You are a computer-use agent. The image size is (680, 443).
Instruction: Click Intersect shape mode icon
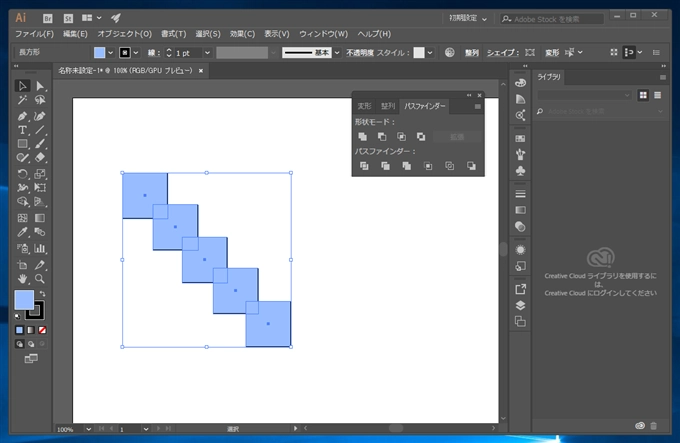click(x=402, y=137)
